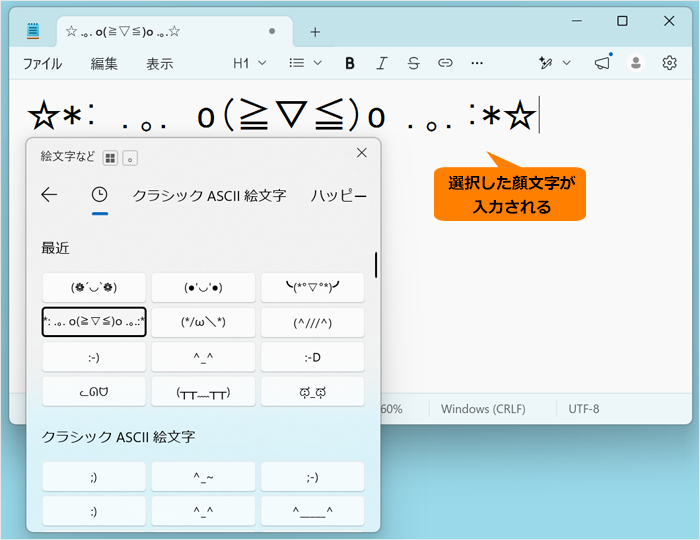The image size is (700, 540).
Task: Insert the ᓚᘏᗢ cat kaomoji
Action: click(94, 391)
